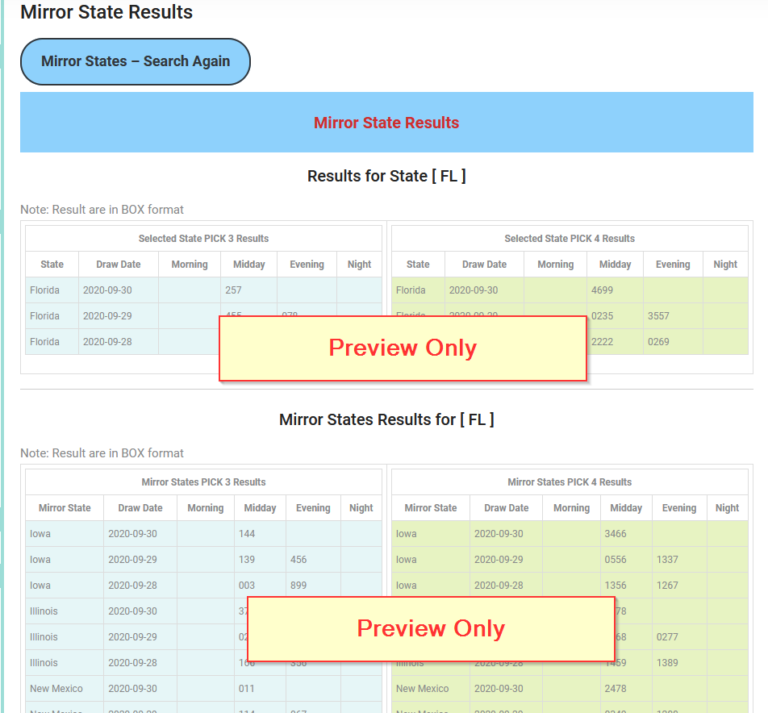Click Illinois PICK 4 evening value 1389
Viewport: 768px width, 713px height.
(x=667, y=663)
